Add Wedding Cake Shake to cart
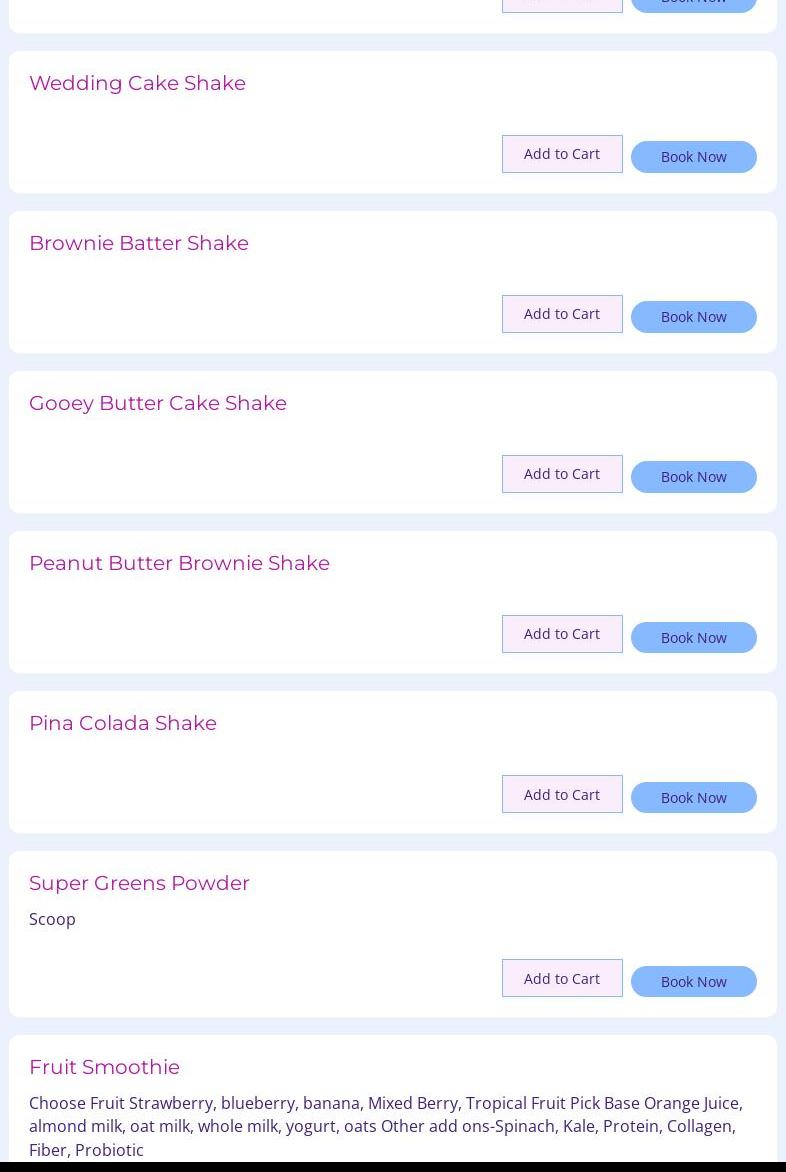 [562, 154]
